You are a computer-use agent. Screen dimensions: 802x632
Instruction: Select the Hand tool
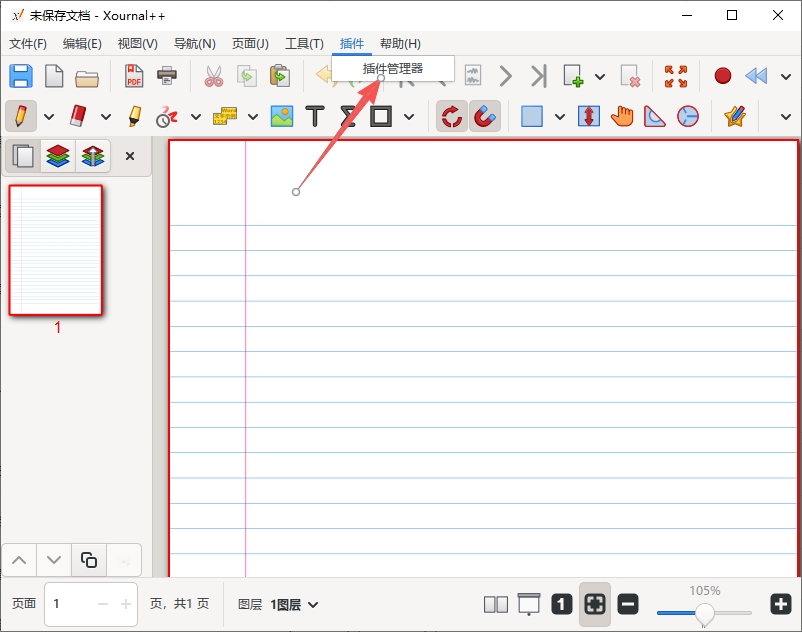point(621,116)
